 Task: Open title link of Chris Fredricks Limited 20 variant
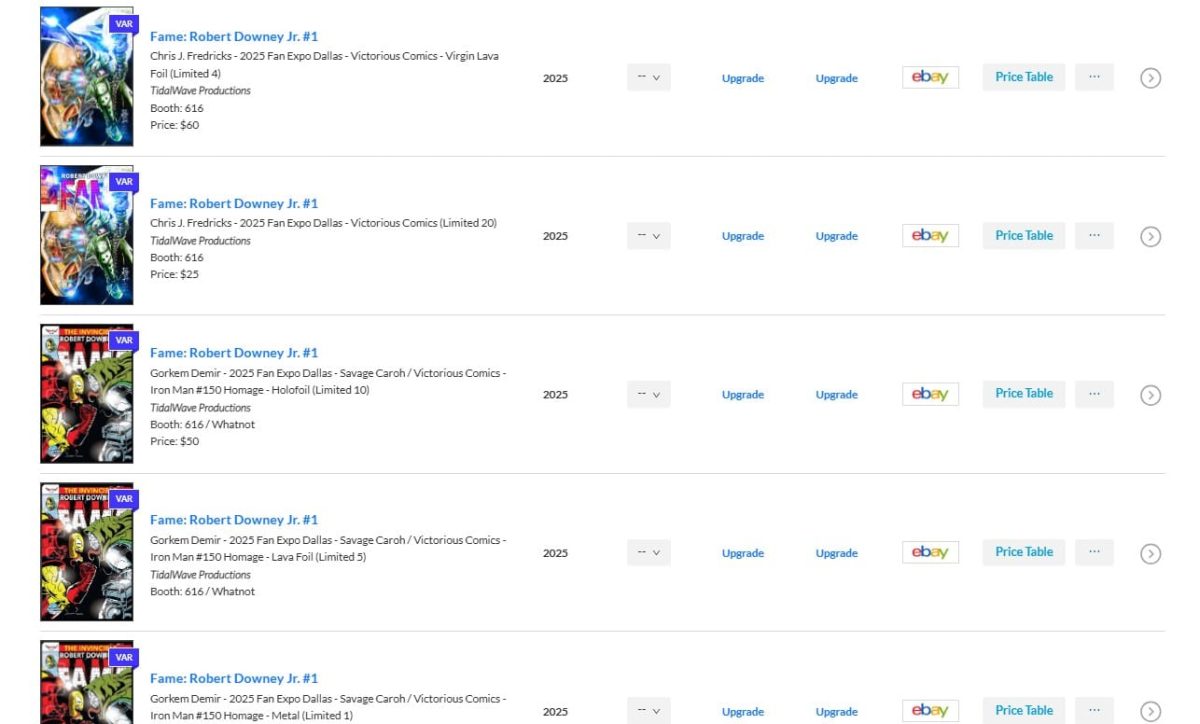(x=234, y=203)
